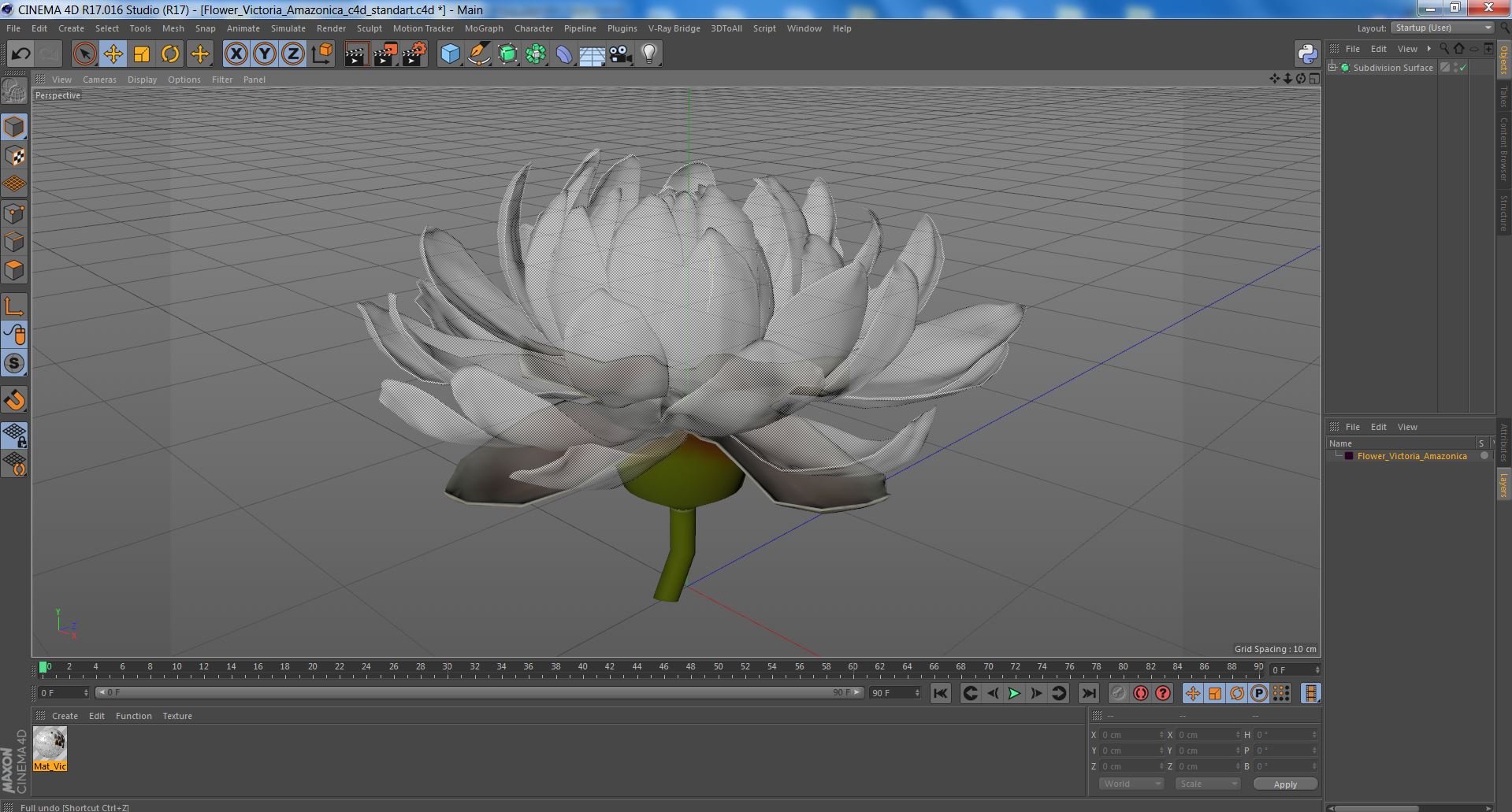Toggle Z axis lock
1512x812 pixels.
(x=293, y=54)
